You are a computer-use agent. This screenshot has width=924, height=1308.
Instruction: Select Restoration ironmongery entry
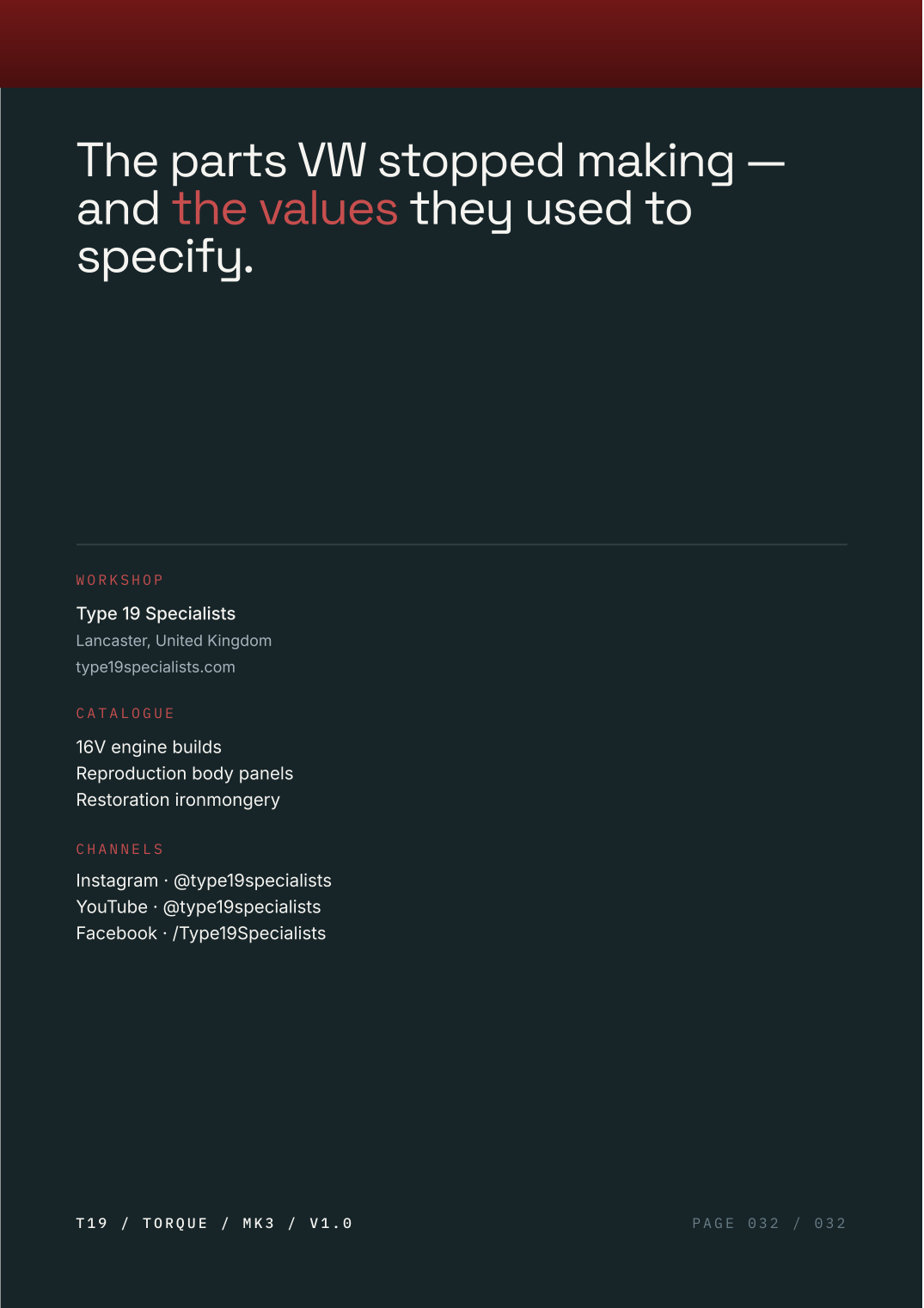click(178, 801)
